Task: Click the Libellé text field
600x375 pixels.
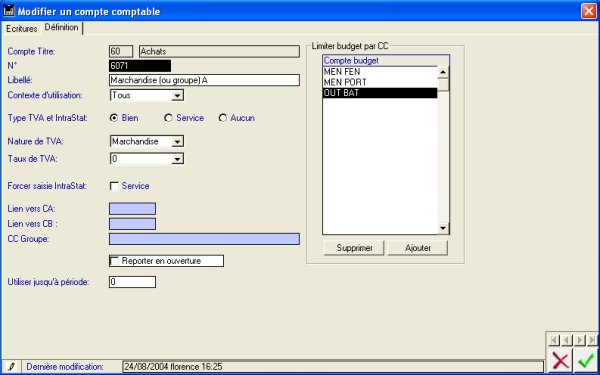Action: pyautogui.click(x=204, y=80)
